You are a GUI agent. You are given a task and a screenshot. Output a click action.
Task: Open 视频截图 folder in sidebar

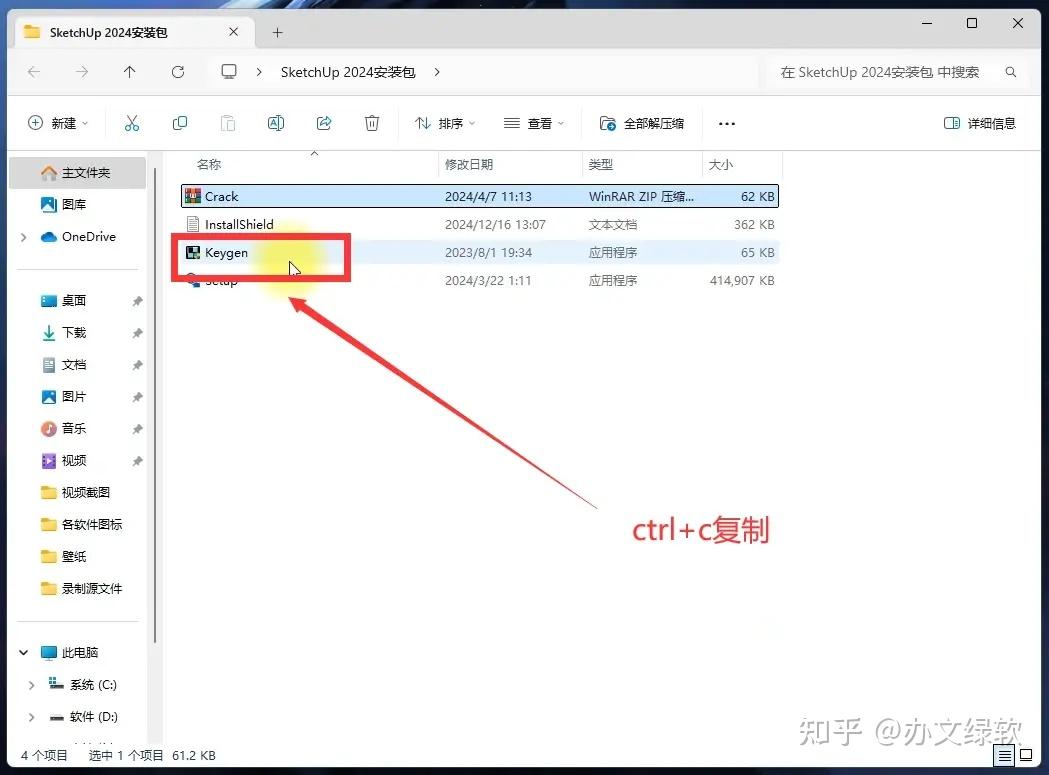click(x=86, y=493)
